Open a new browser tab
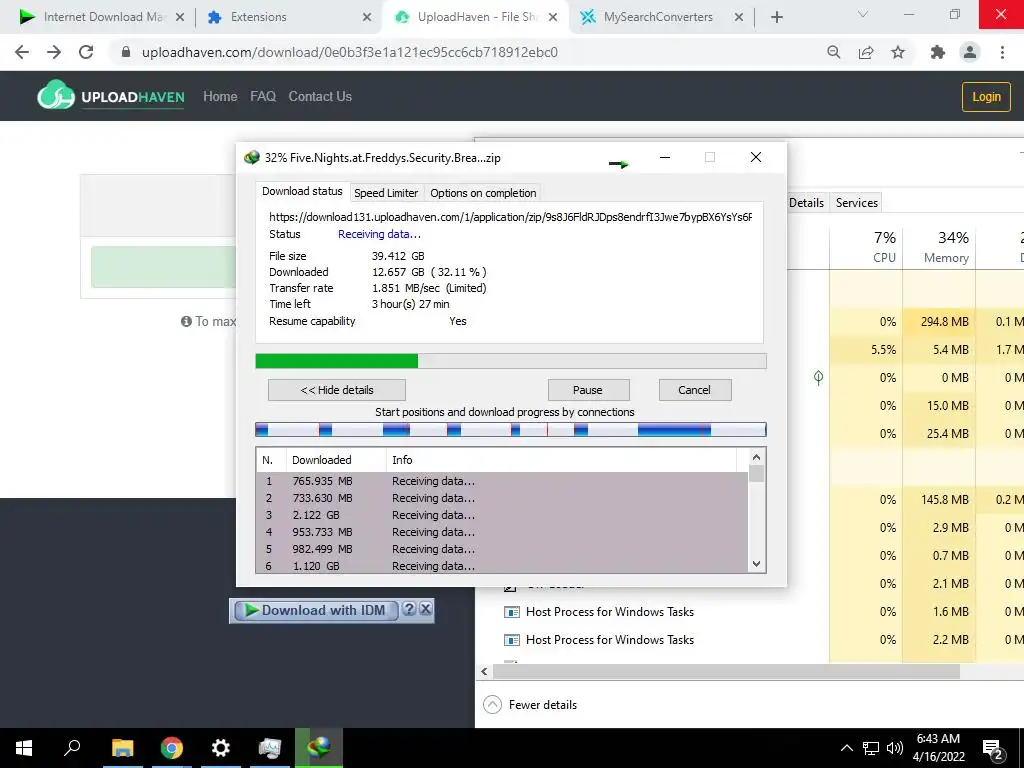The height and width of the screenshot is (768, 1024). [776, 17]
